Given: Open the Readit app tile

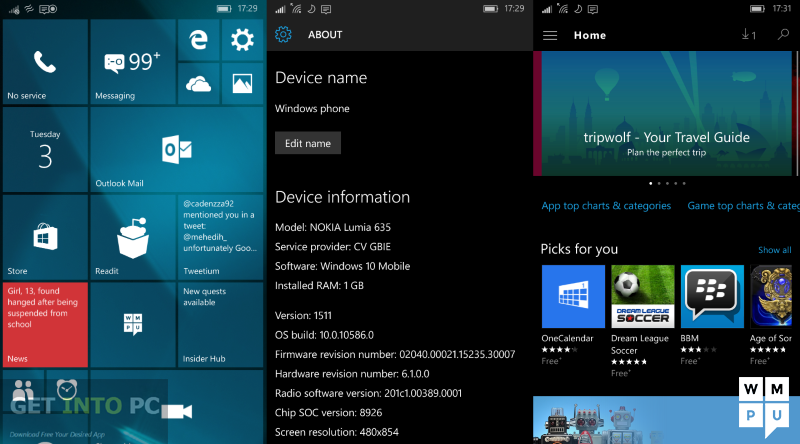Looking at the screenshot, I should (133, 237).
